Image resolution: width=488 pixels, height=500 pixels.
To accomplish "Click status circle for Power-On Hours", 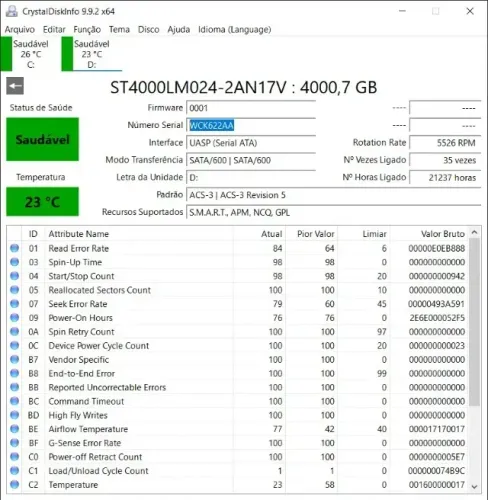I will tap(14, 318).
